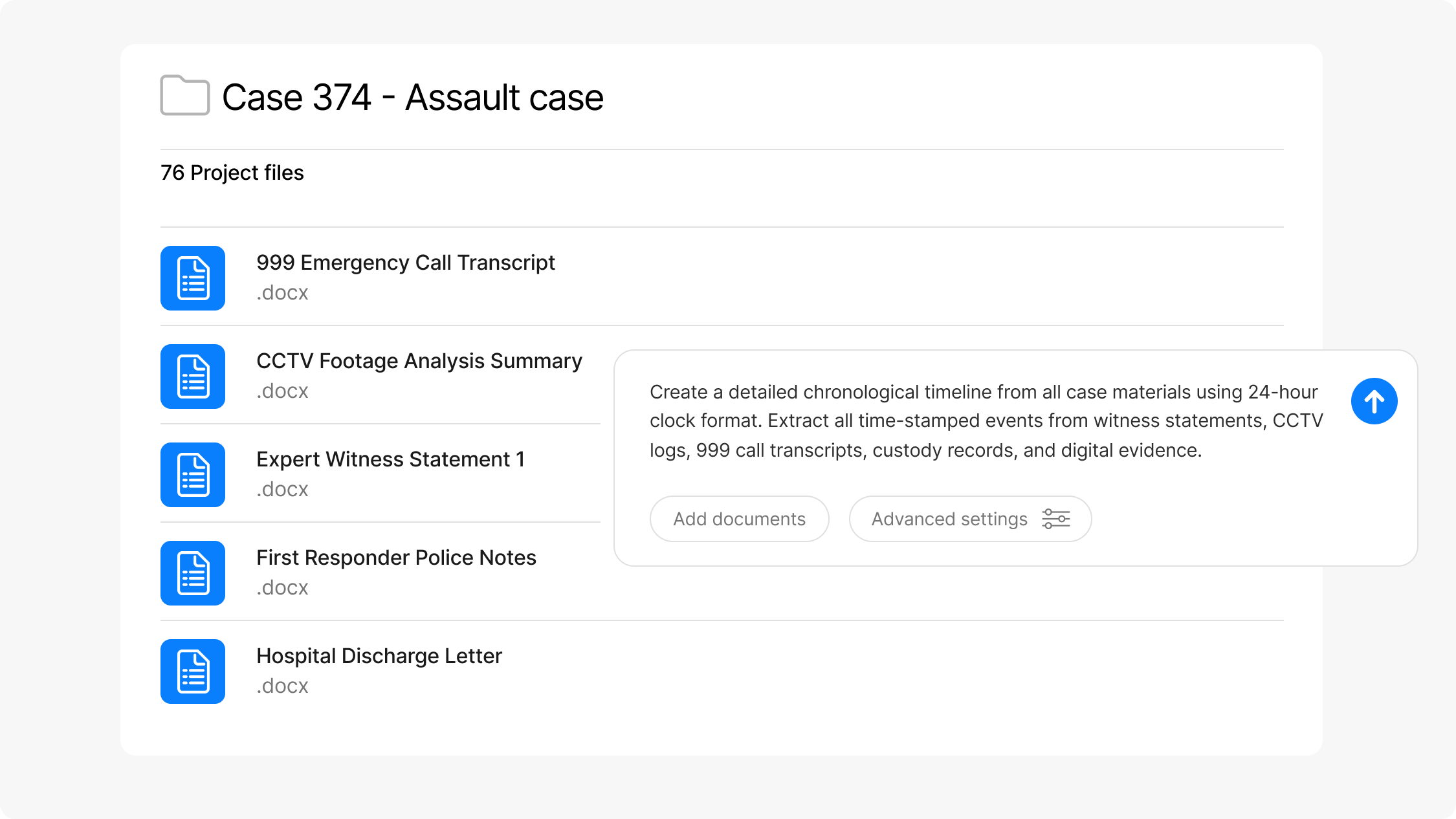Click the 76 Project files heading
The height and width of the screenshot is (819, 1456).
(x=232, y=173)
